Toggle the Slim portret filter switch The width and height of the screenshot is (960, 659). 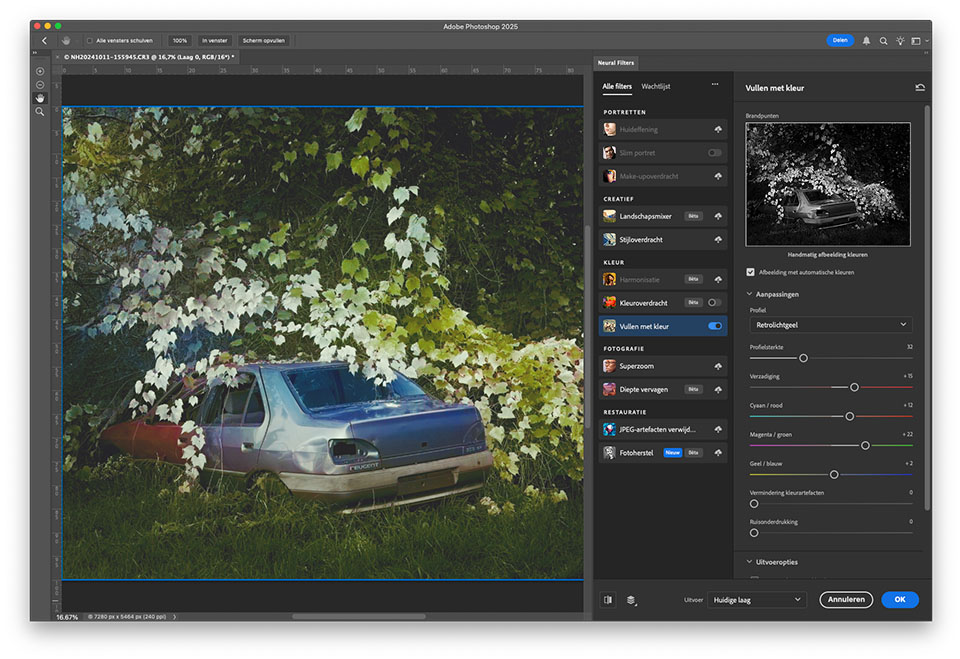pos(714,153)
